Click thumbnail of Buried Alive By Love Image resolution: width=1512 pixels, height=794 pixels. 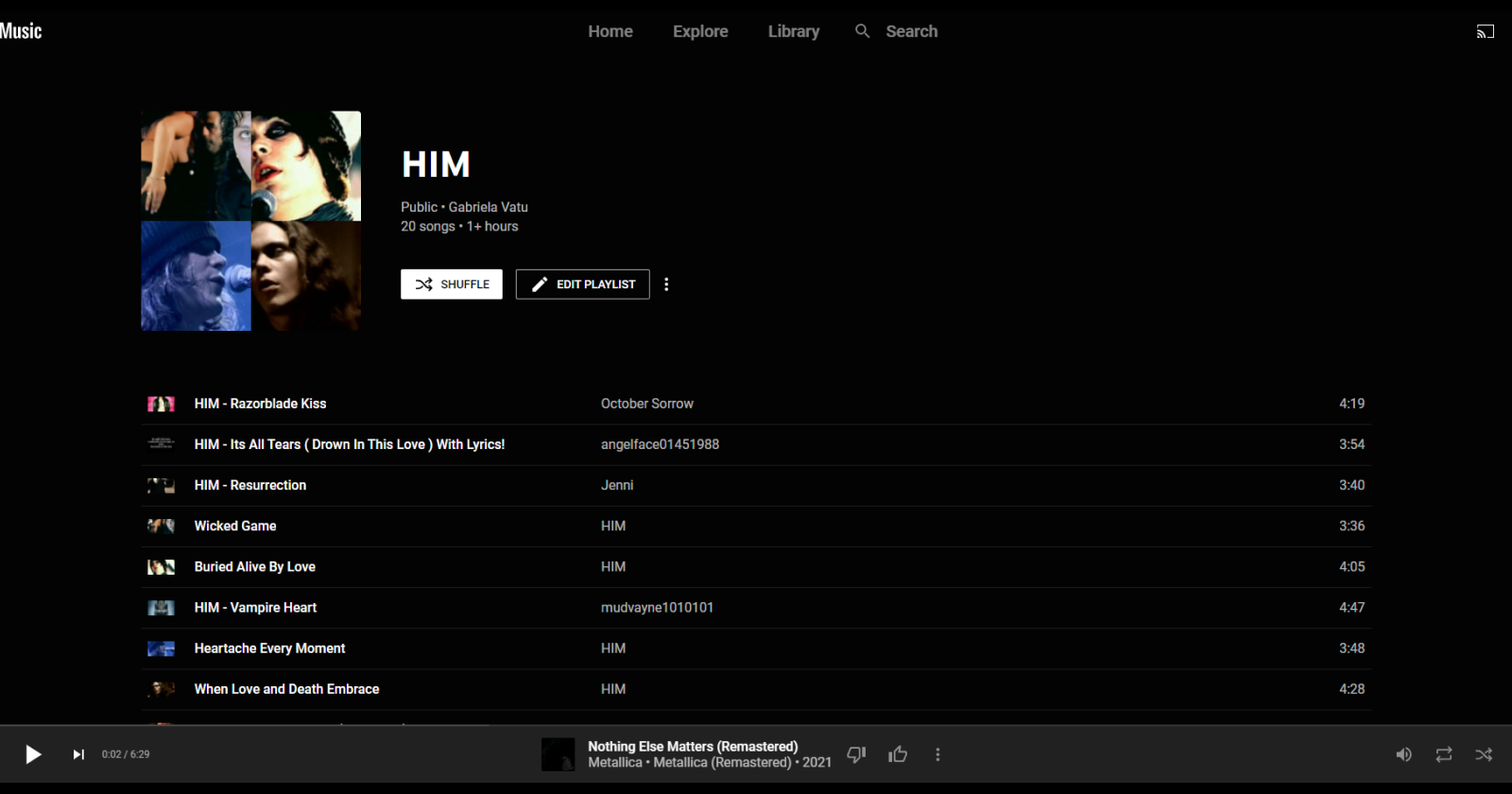point(161,567)
